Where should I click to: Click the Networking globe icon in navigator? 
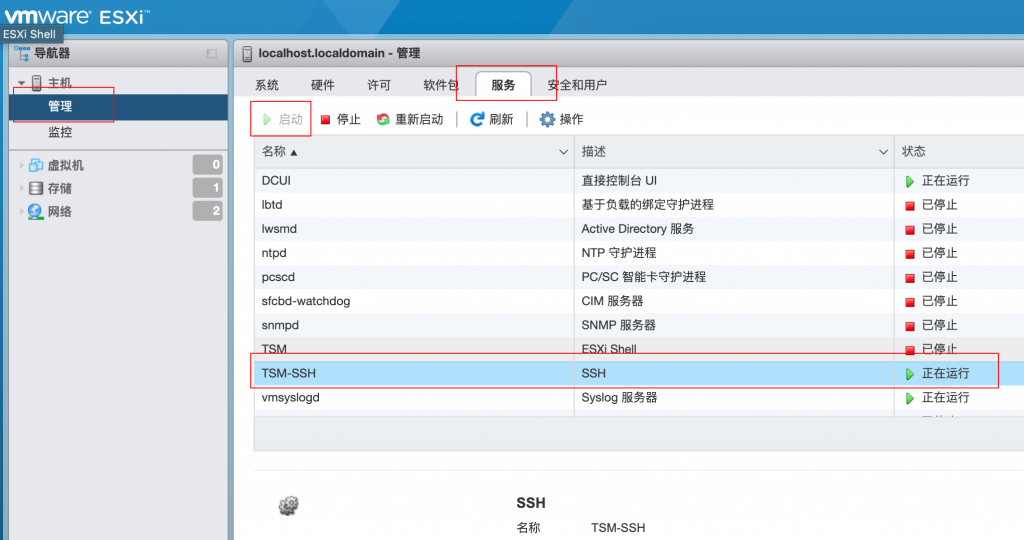coord(36,211)
